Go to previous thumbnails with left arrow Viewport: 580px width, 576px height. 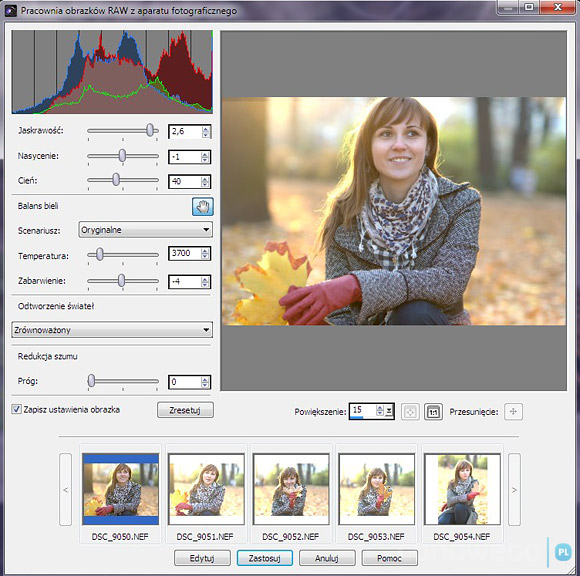(x=65, y=489)
